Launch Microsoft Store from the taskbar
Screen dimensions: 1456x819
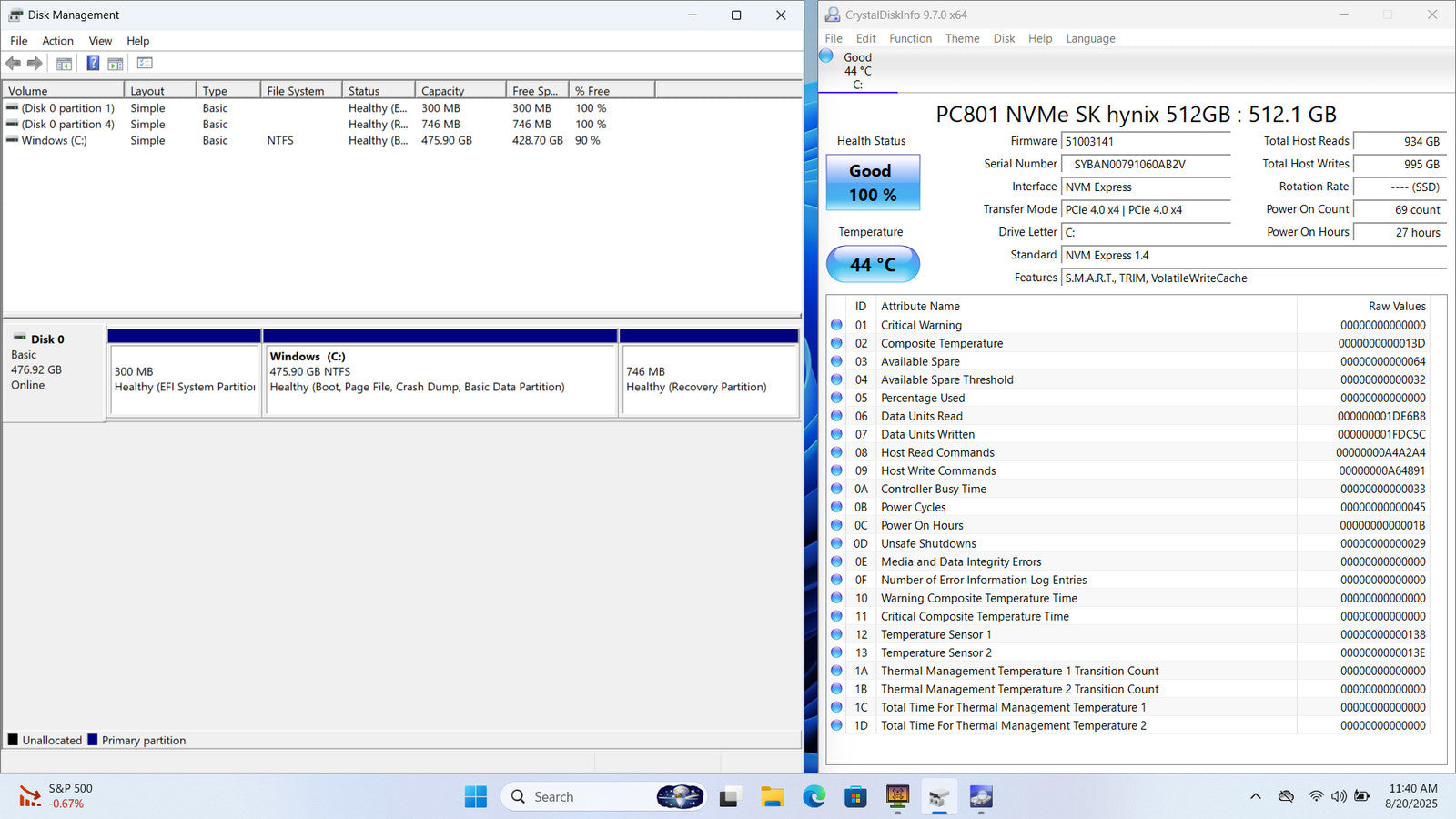(x=855, y=797)
